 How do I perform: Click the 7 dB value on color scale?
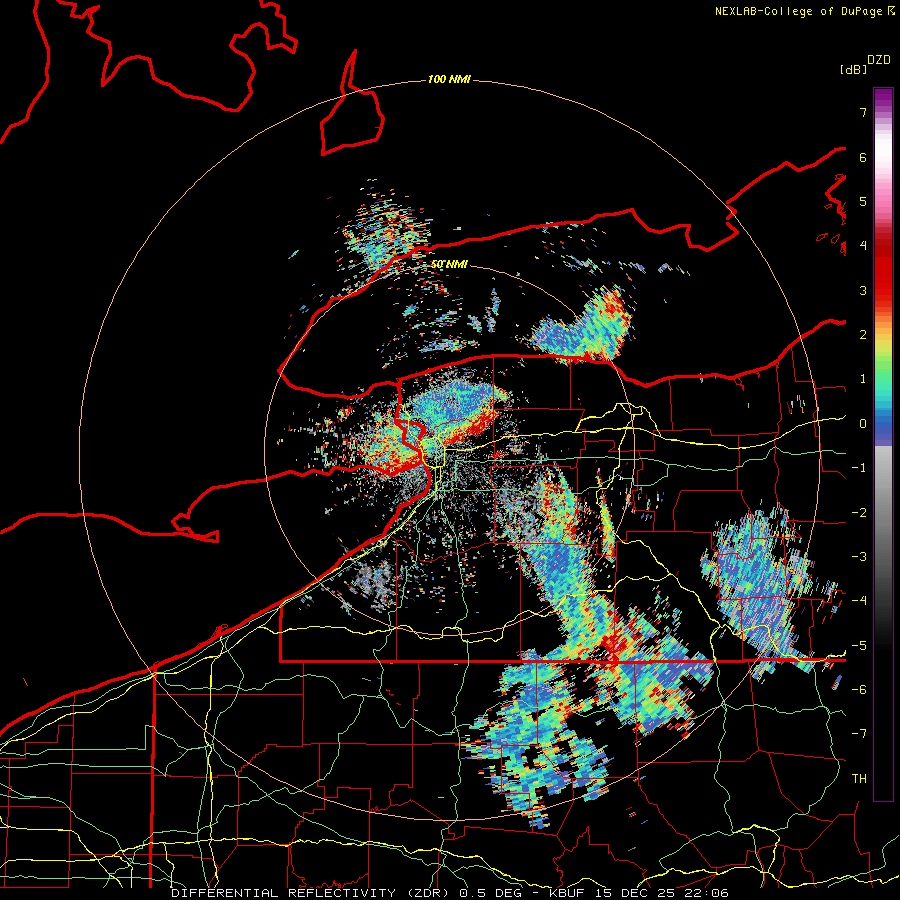[x=863, y=112]
